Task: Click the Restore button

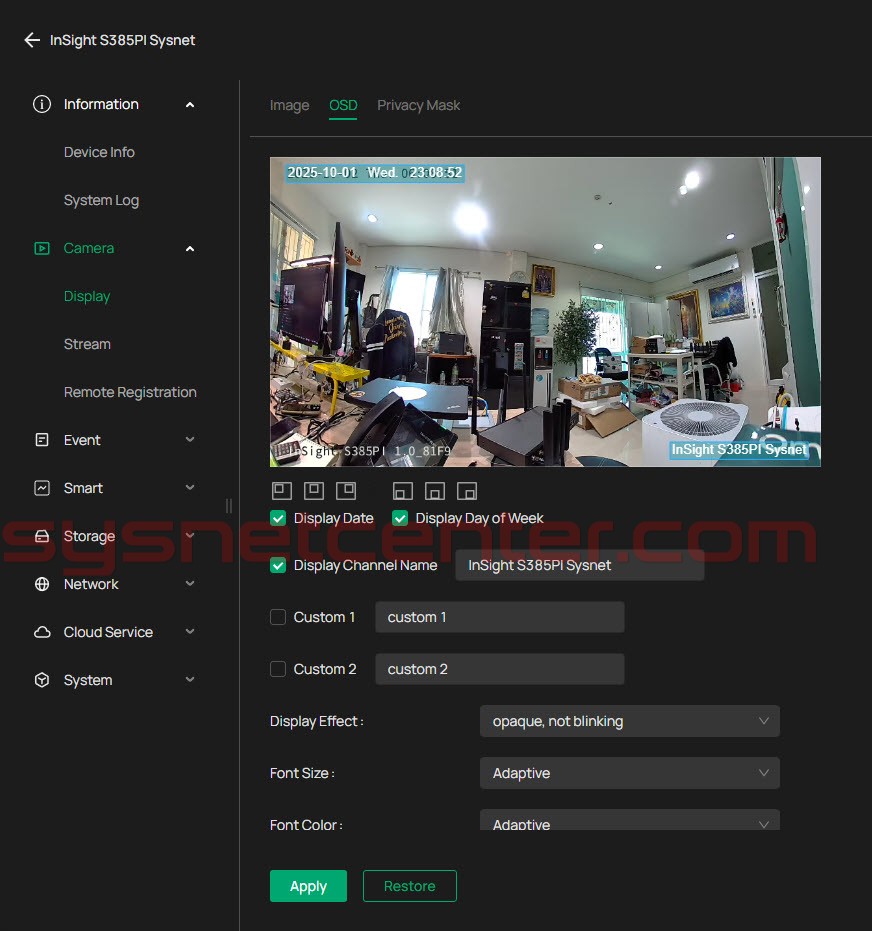Action: (409, 886)
